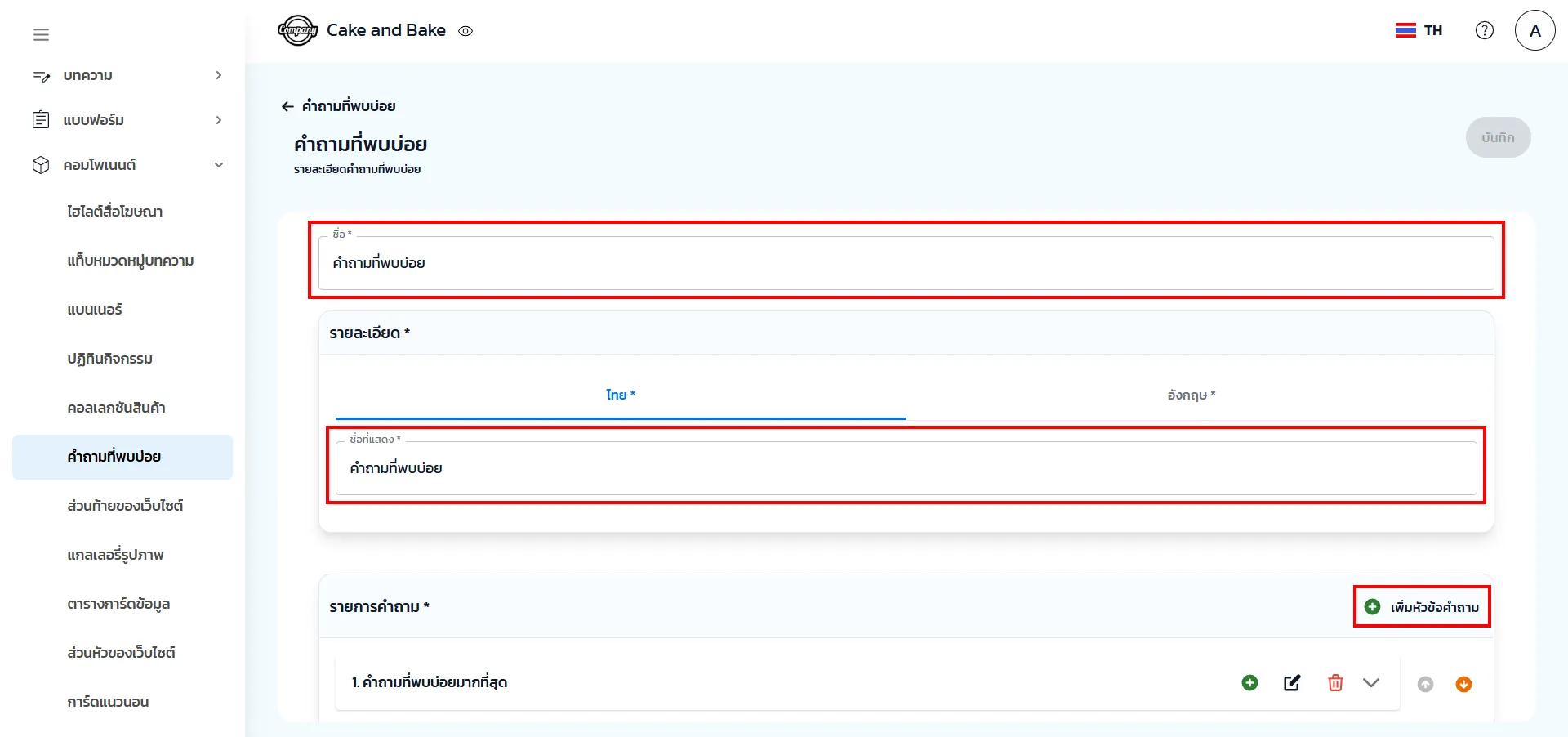Click the hamburger menu icon
Viewport: 1568px width, 737px height.
click(x=41, y=34)
